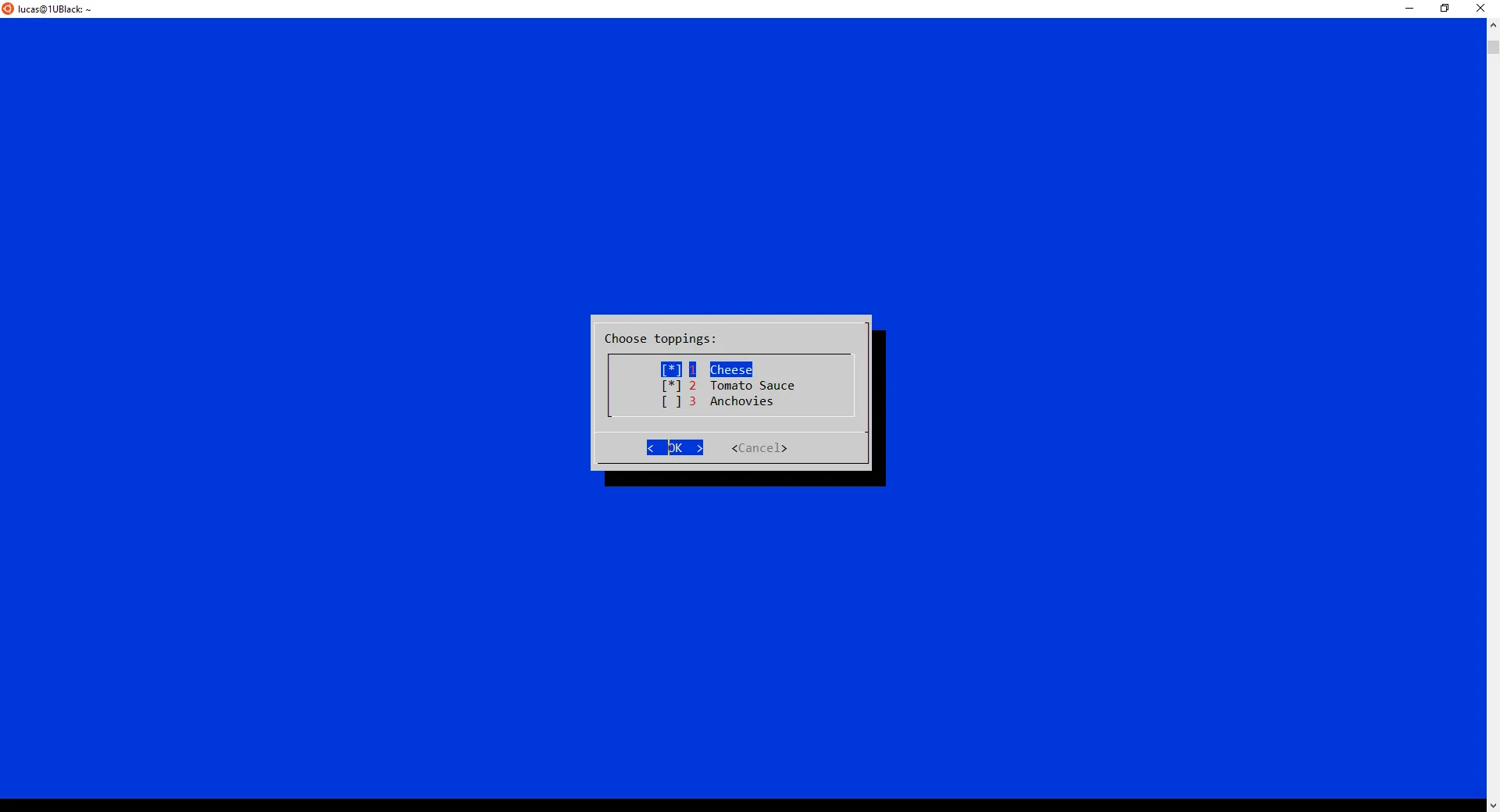Screen dimensions: 1500x812
Task: Select the Cheese label text
Action: pos(731,370)
